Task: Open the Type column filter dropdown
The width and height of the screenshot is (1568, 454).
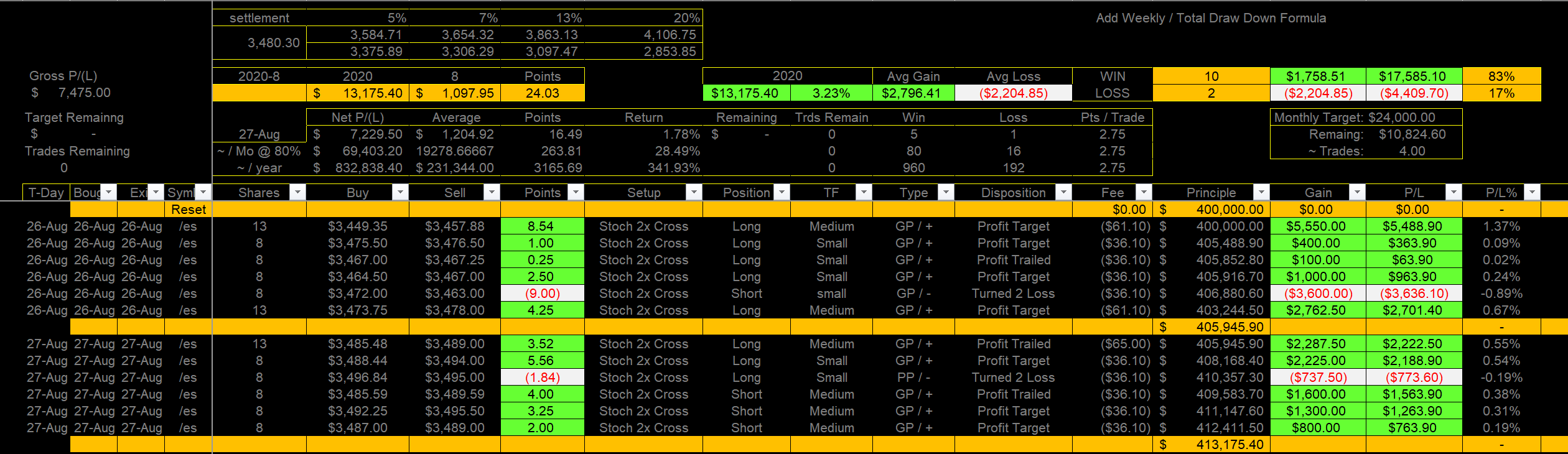Action: [946, 193]
